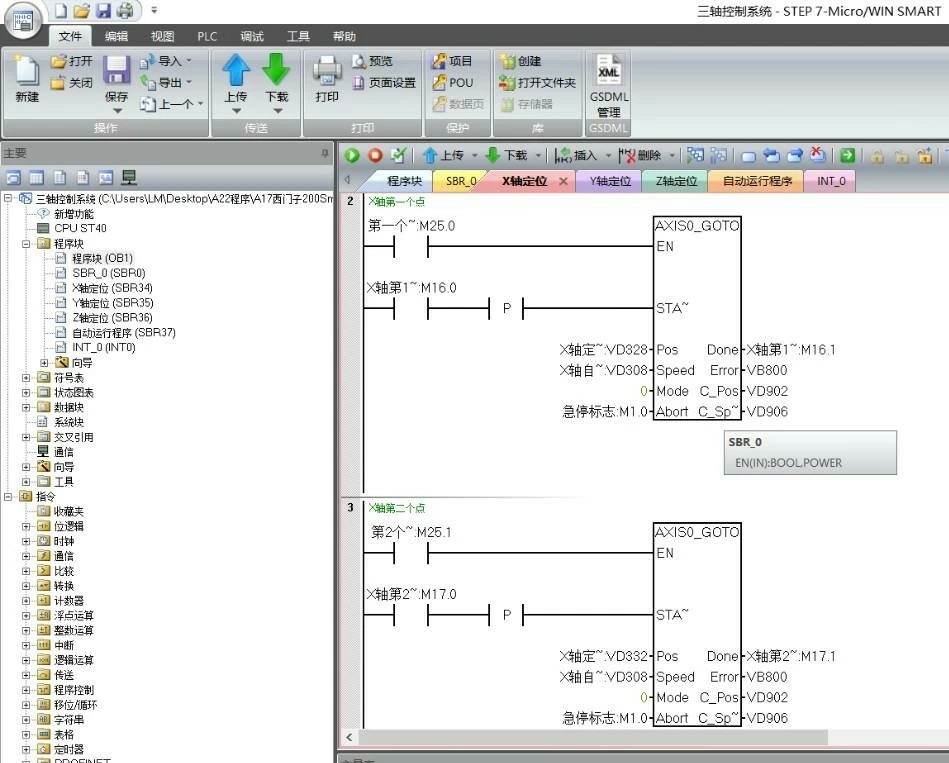949x763 pixels.
Task: Open the 自动运行程序 editor tab
Action: (757, 181)
